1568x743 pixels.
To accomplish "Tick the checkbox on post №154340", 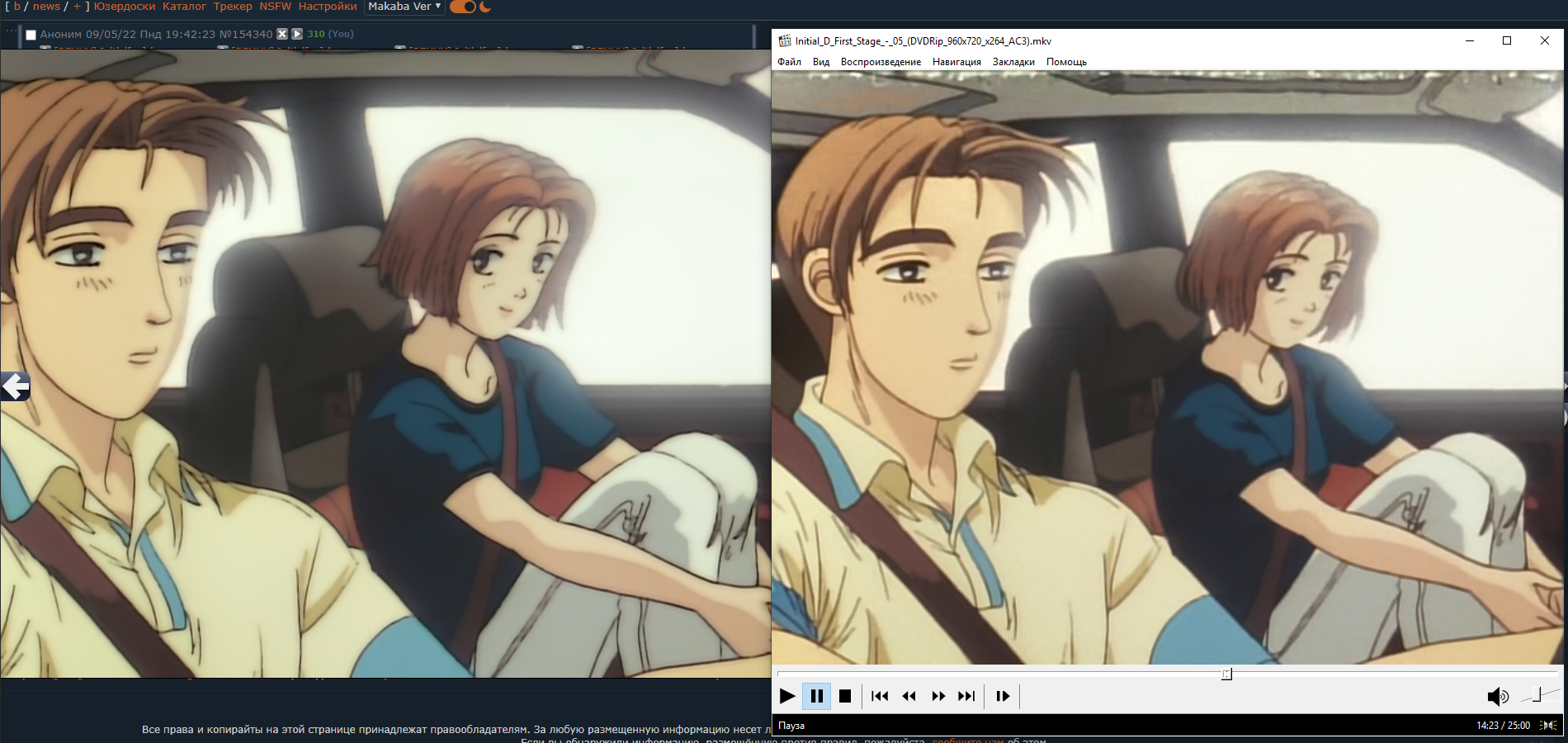I will pos(31,35).
